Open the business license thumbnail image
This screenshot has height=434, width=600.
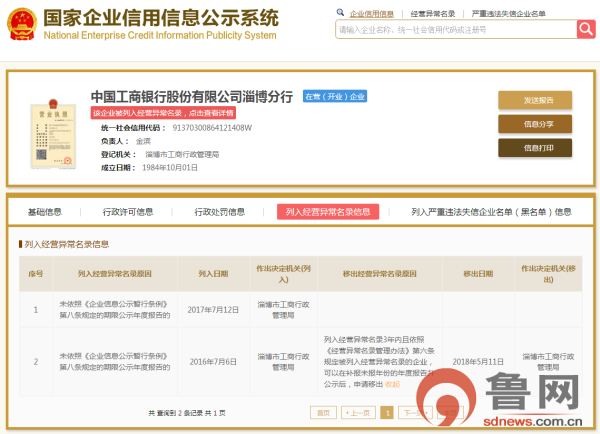(x=53, y=134)
